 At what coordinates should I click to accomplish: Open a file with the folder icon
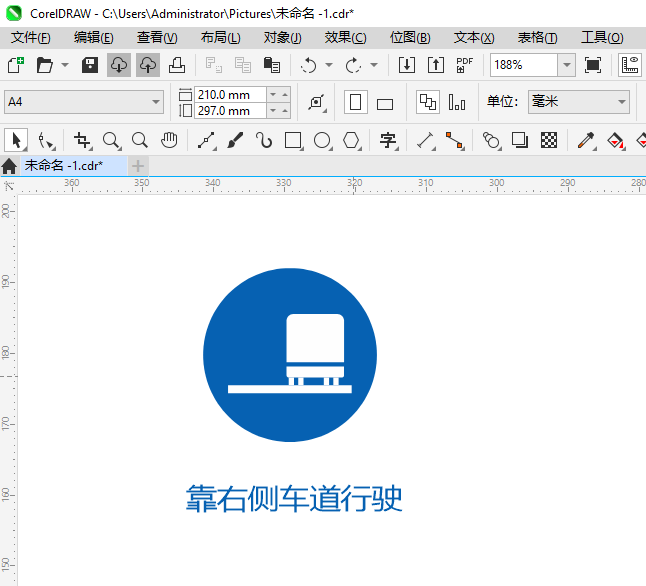pos(44,65)
